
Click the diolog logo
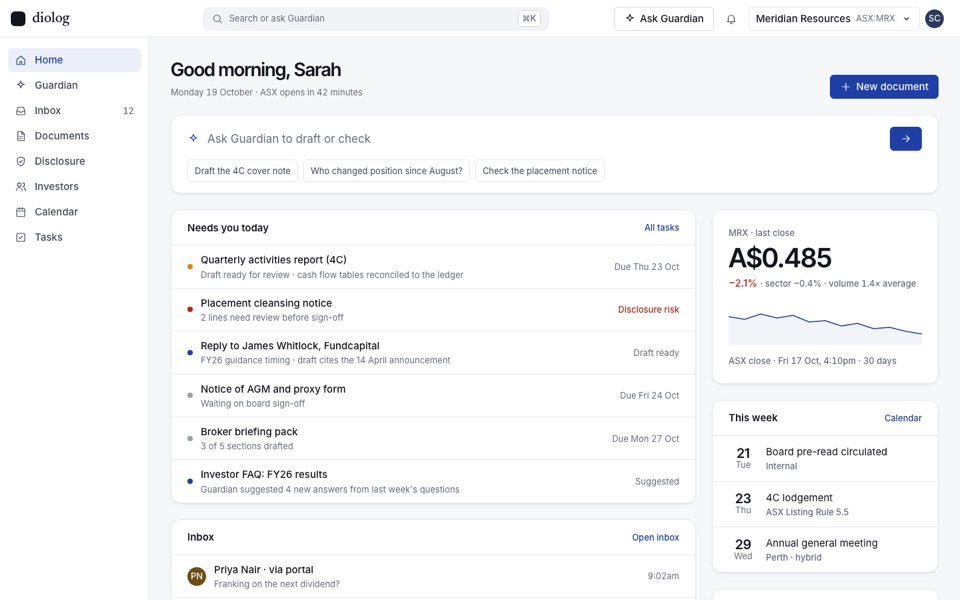point(40,18)
